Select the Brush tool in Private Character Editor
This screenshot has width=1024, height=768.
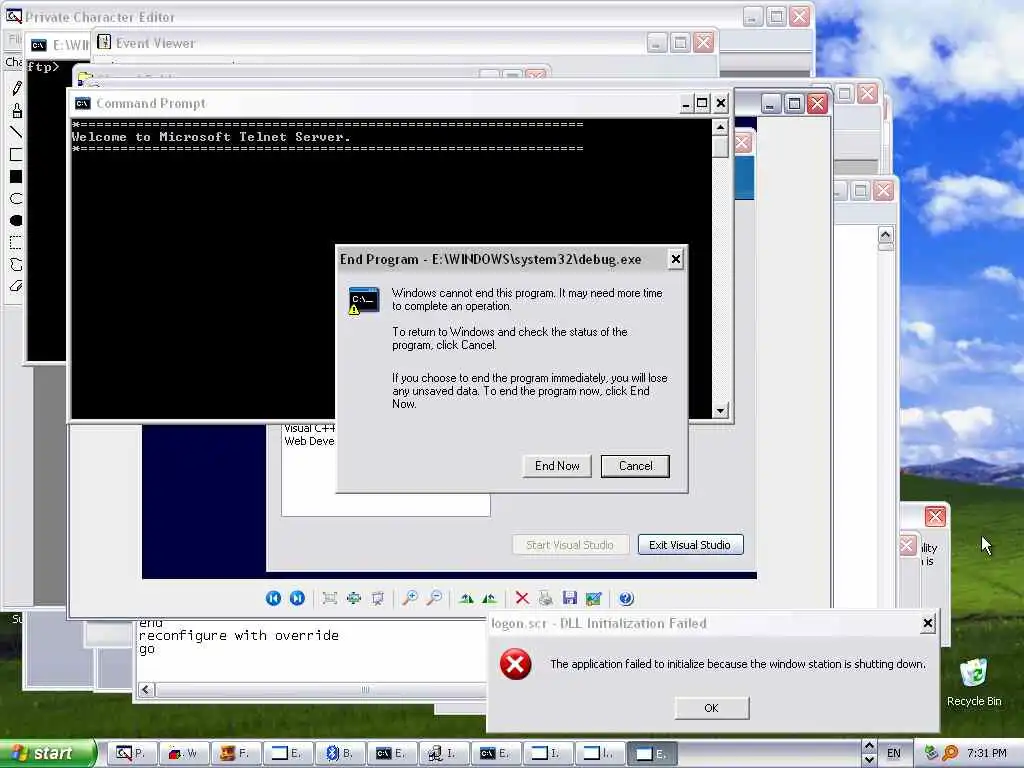pyautogui.click(x=16, y=110)
